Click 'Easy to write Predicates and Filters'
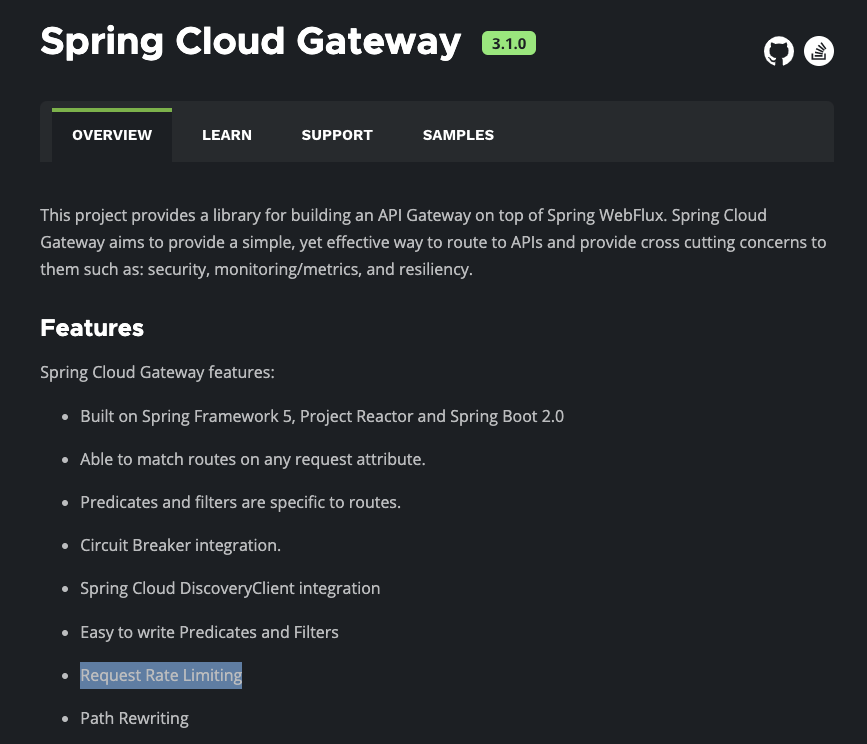The height and width of the screenshot is (744, 867). click(209, 632)
